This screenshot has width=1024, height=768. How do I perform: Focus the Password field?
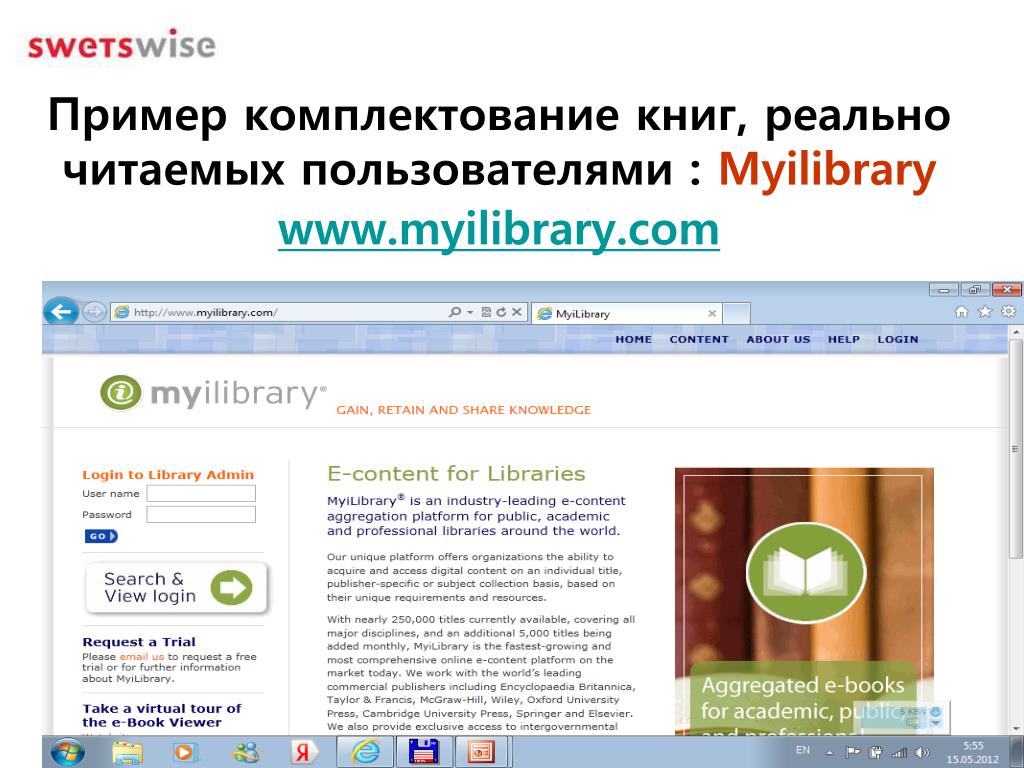201,515
